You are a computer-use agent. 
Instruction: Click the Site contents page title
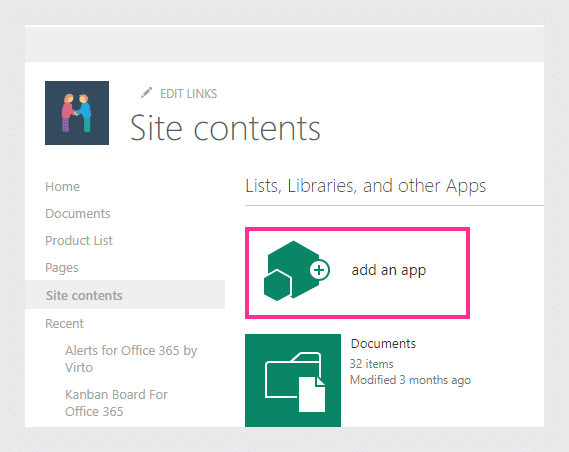[x=225, y=128]
